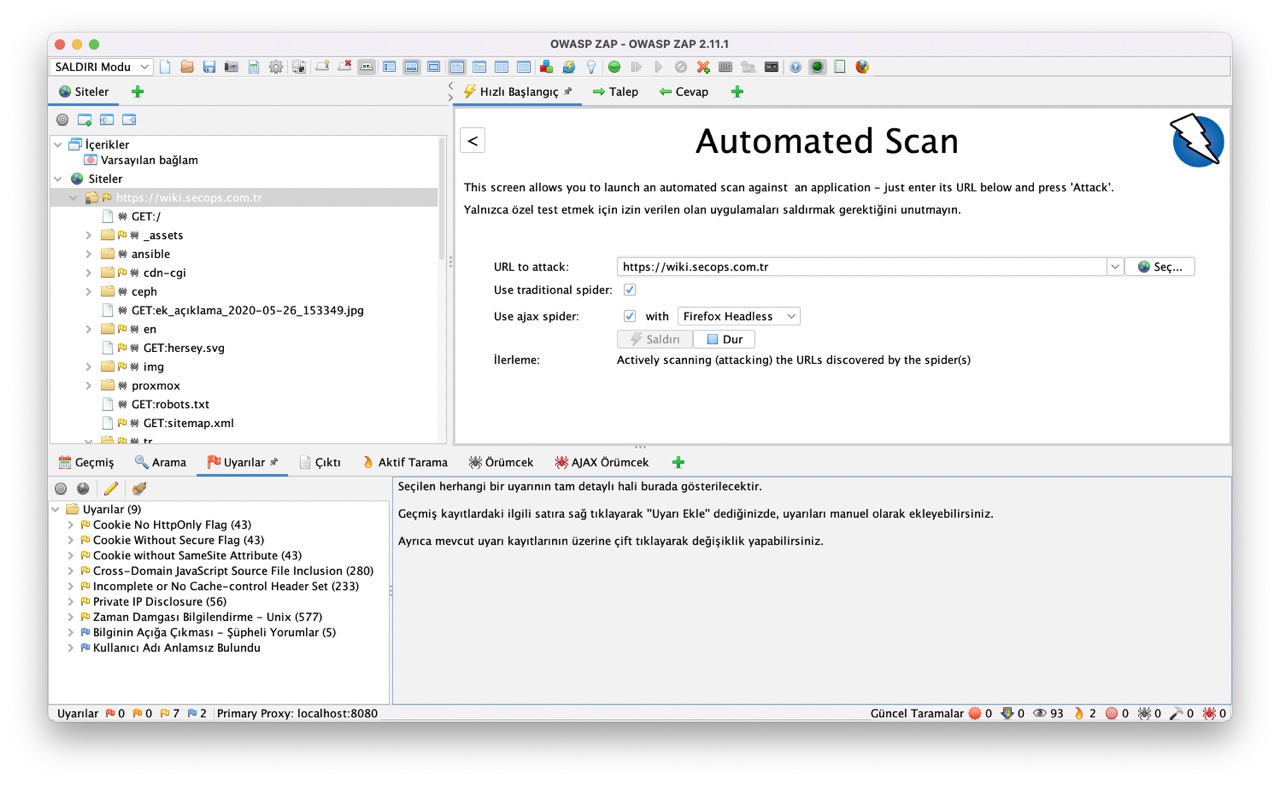Expand Cookie No HttpOnly Flag alert
Viewport: 1280px width, 785px height.
(x=71, y=525)
